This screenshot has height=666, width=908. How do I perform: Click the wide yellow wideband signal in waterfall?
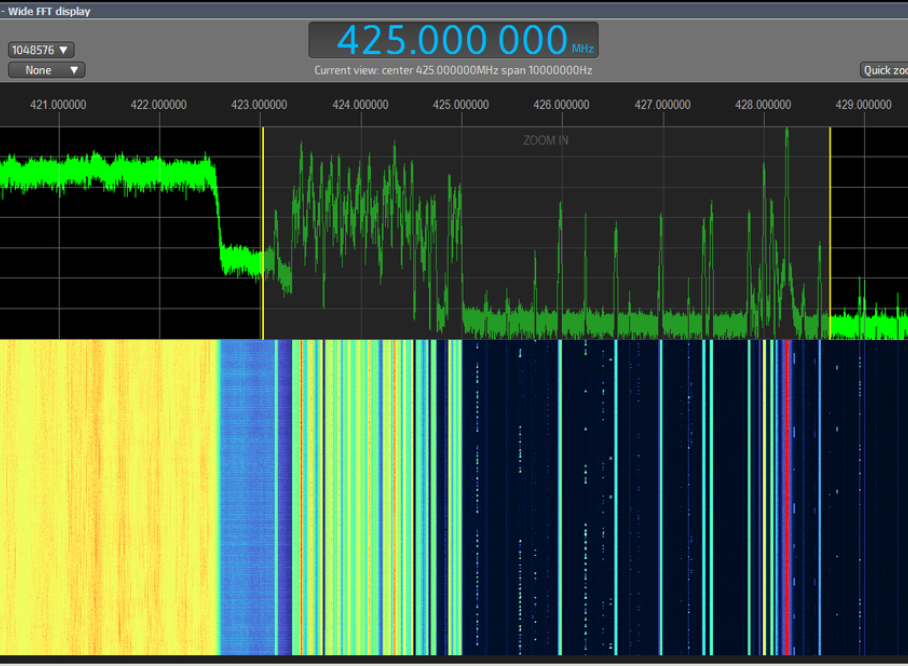(x=109, y=497)
